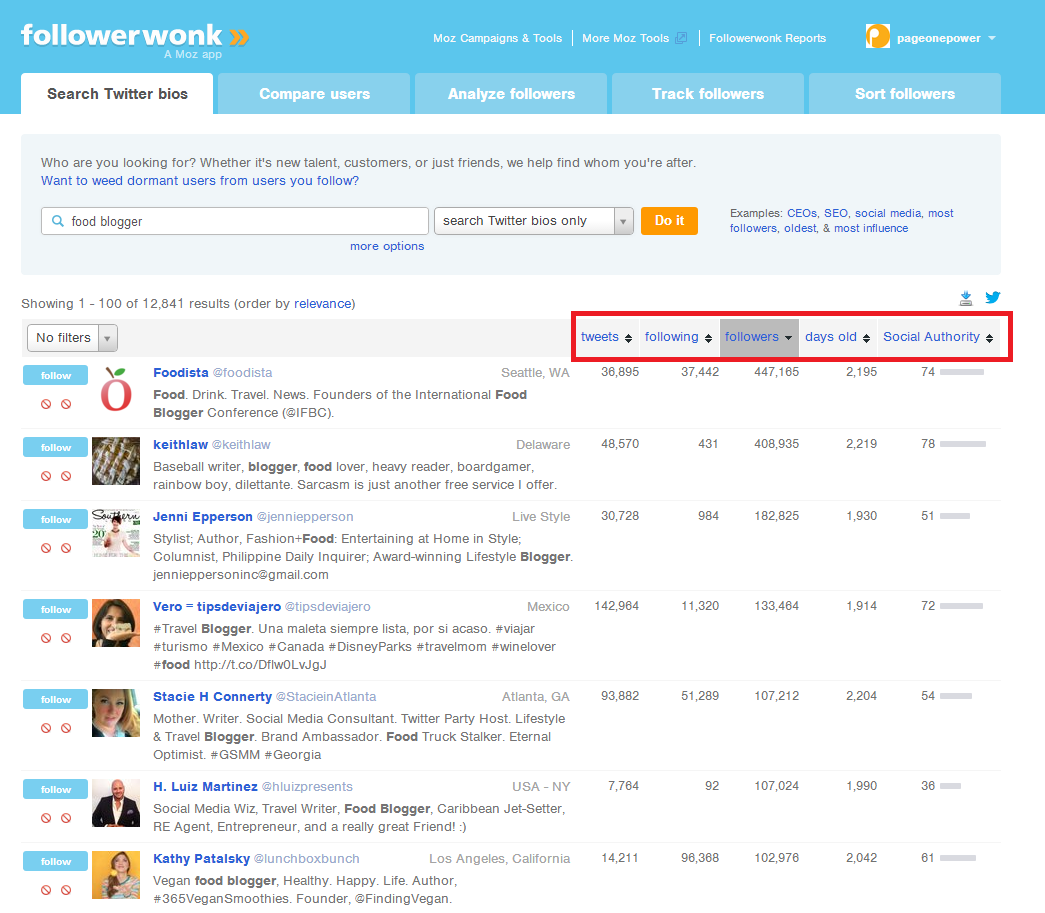
Task: Sort results by tweets column
Action: (x=606, y=337)
